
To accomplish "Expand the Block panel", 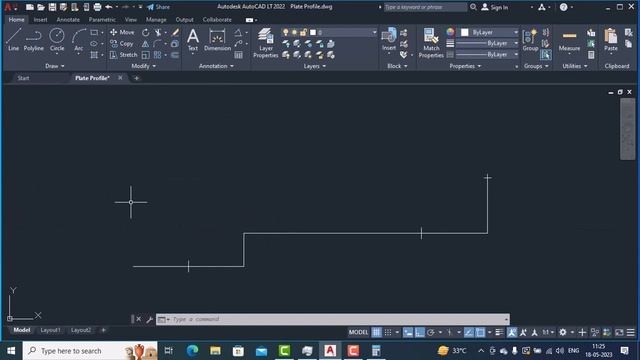I will 397,66.
